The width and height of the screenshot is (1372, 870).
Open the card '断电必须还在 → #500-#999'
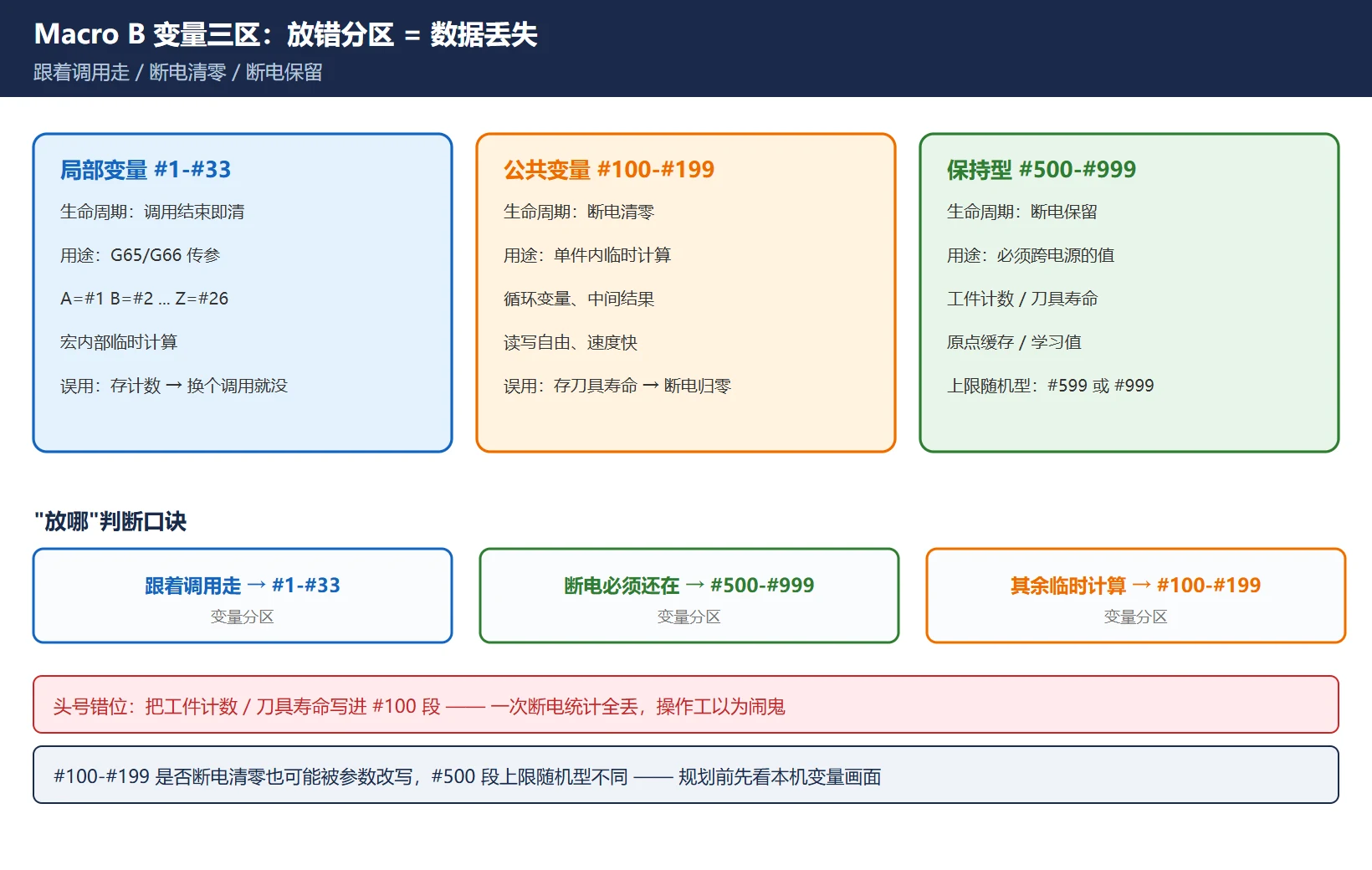pyautogui.click(x=689, y=596)
